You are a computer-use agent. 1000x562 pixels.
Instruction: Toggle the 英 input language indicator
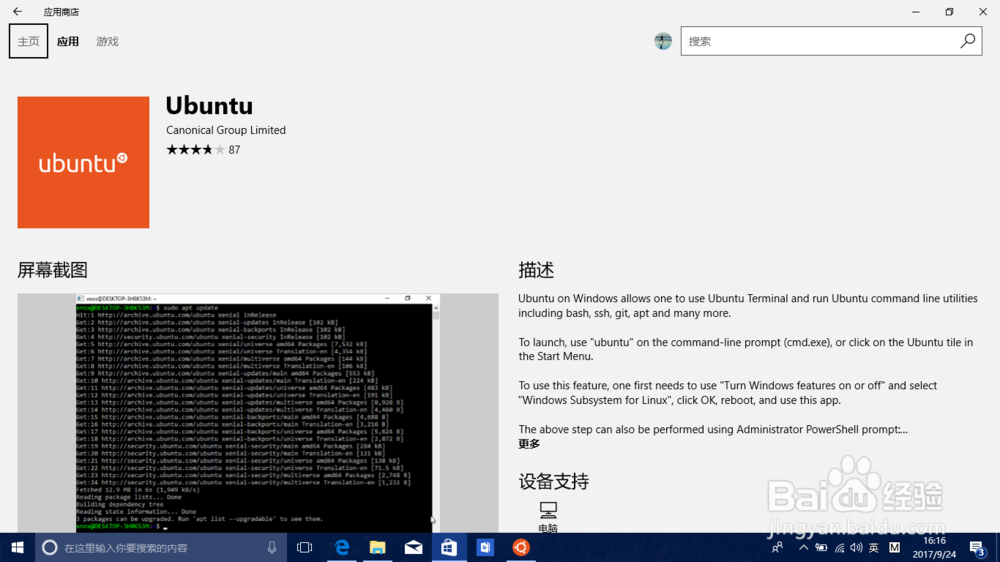[x=874, y=547]
